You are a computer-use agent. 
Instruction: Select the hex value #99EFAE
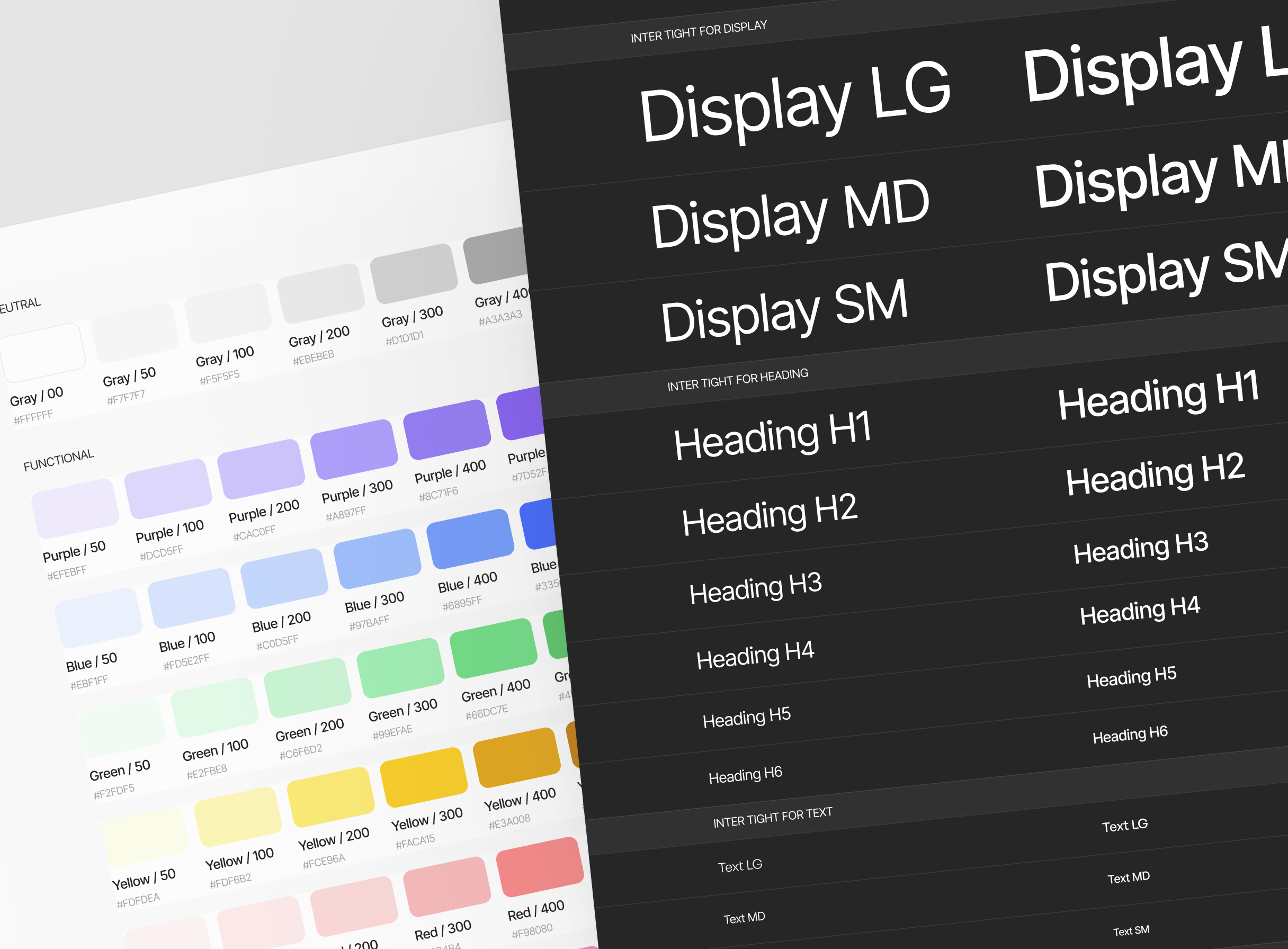click(x=392, y=732)
